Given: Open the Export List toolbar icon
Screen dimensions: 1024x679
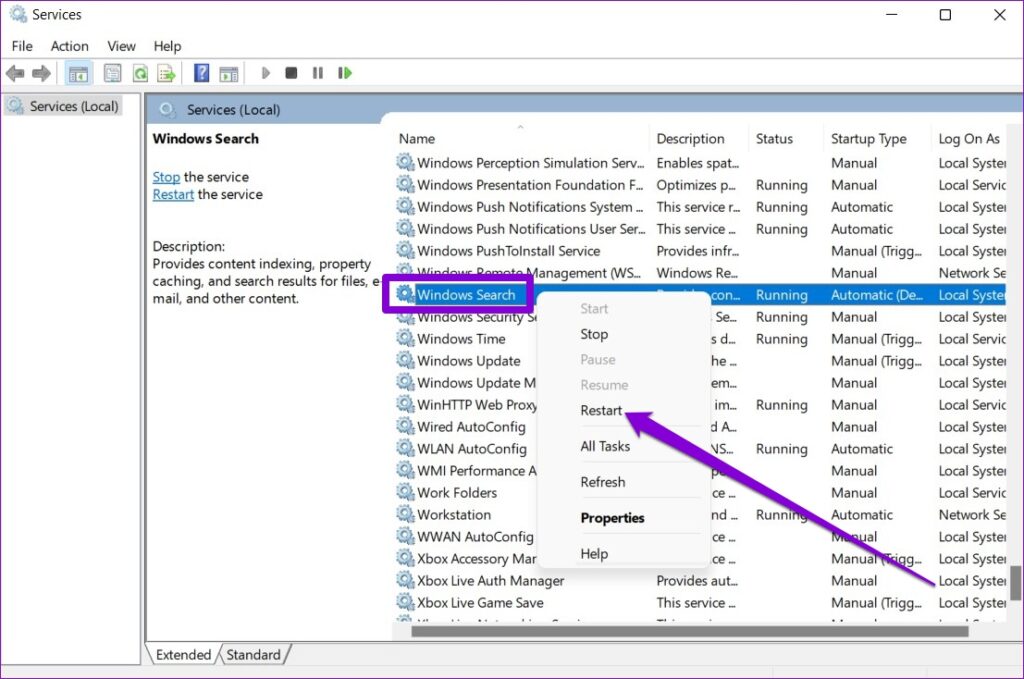Looking at the screenshot, I should [x=168, y=72].
